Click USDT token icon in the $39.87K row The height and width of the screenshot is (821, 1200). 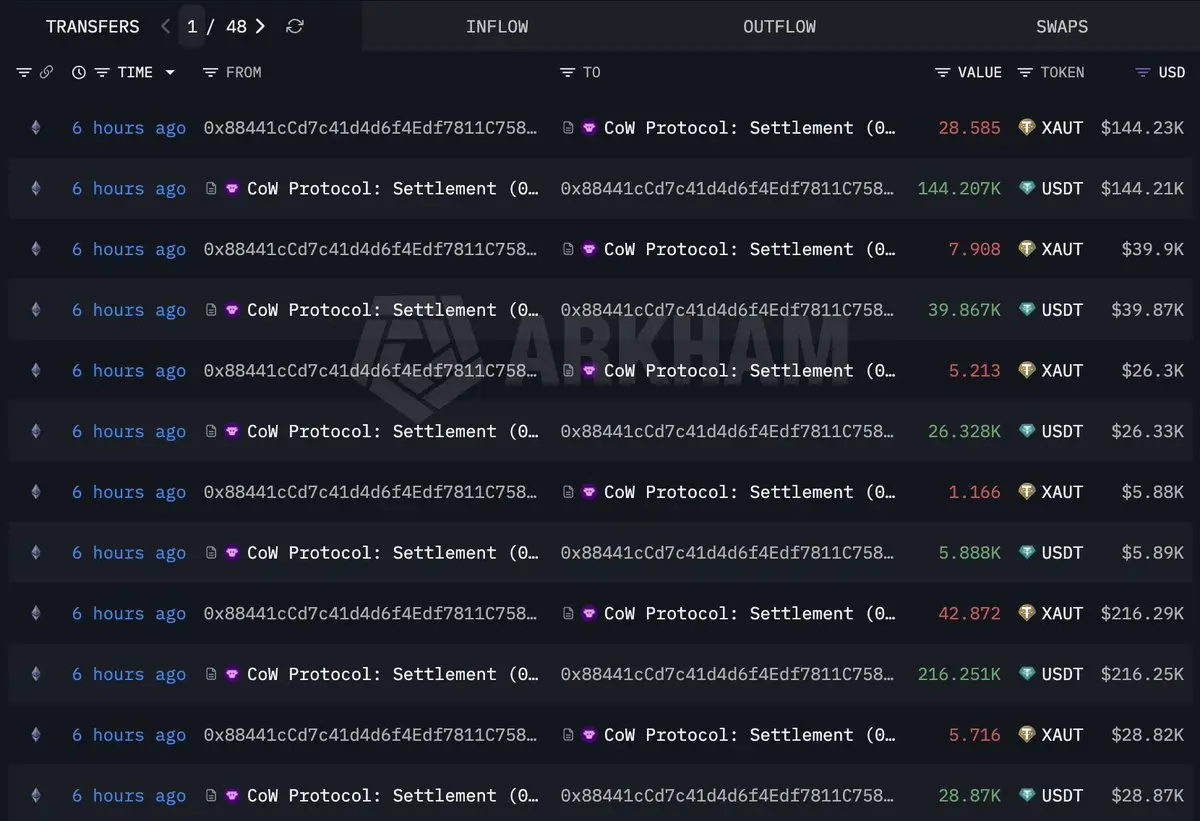click(x=1026, y=310)
